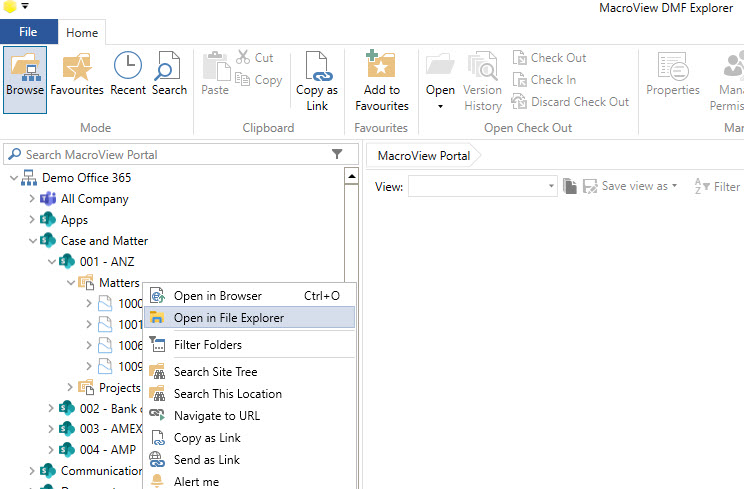Choose Open in Browser from context menu
744x489 pixels.
coord(250,295)
